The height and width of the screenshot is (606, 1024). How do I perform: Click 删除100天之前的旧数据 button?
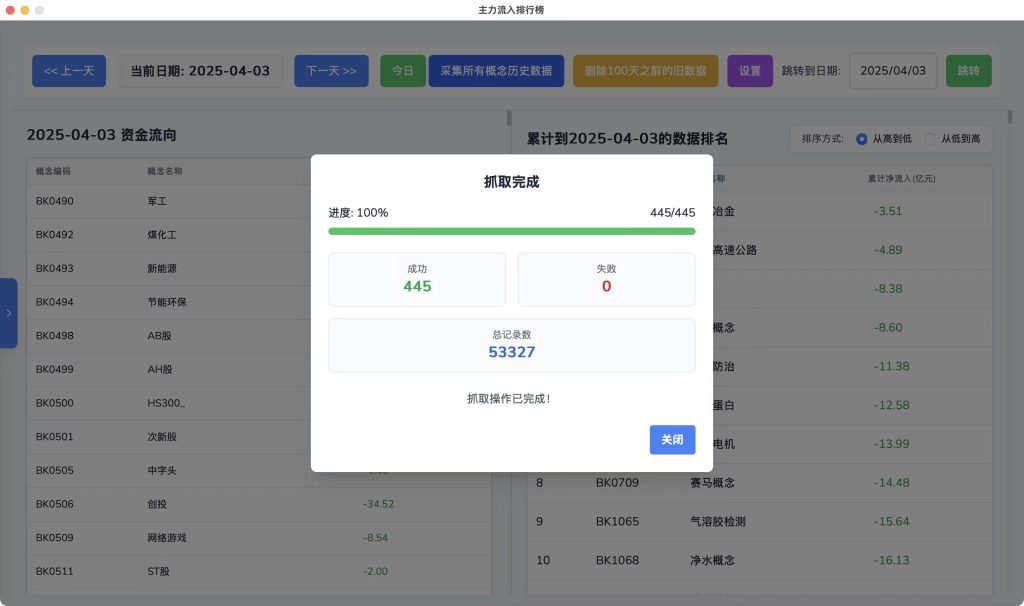[645, 71]
